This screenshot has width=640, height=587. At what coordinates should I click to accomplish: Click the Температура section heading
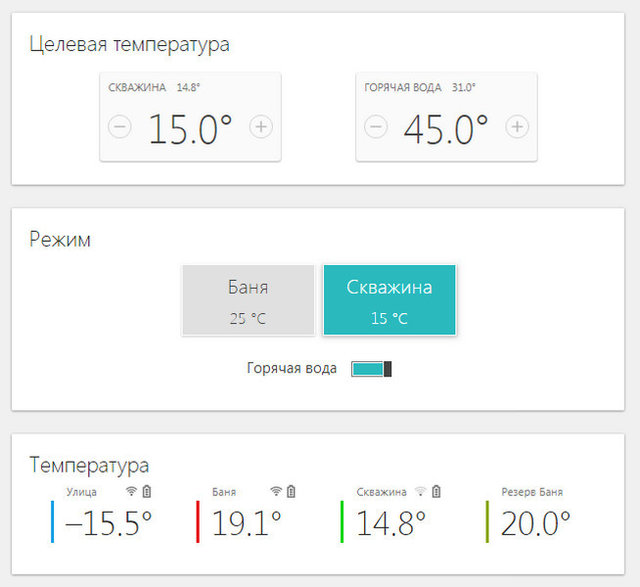pyautogui.click(x=89, y=466)
